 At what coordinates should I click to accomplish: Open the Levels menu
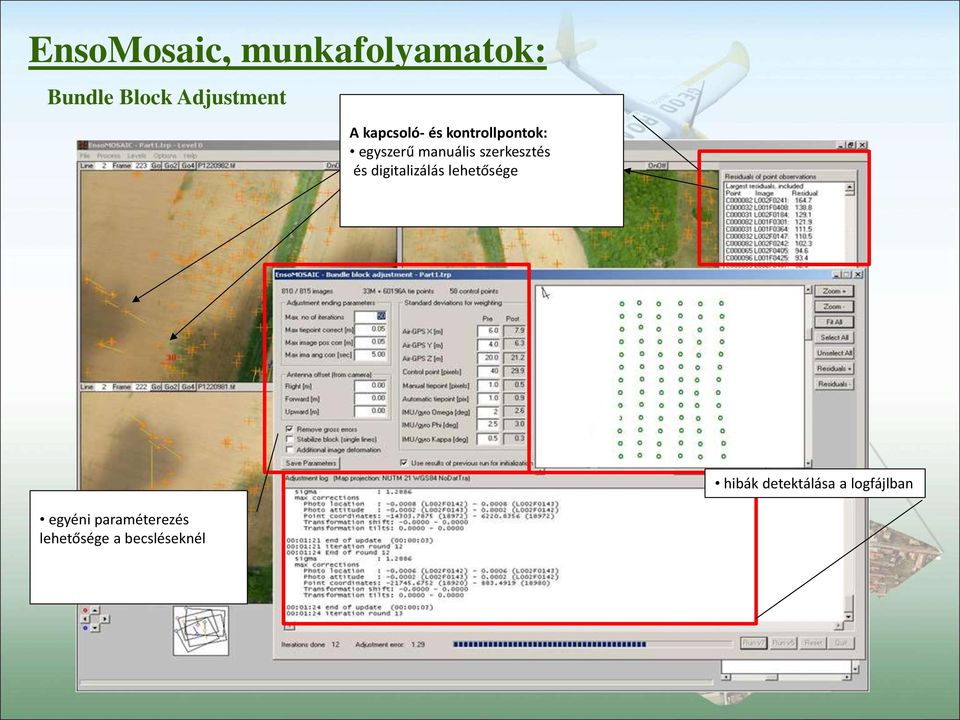coord(137,156)
